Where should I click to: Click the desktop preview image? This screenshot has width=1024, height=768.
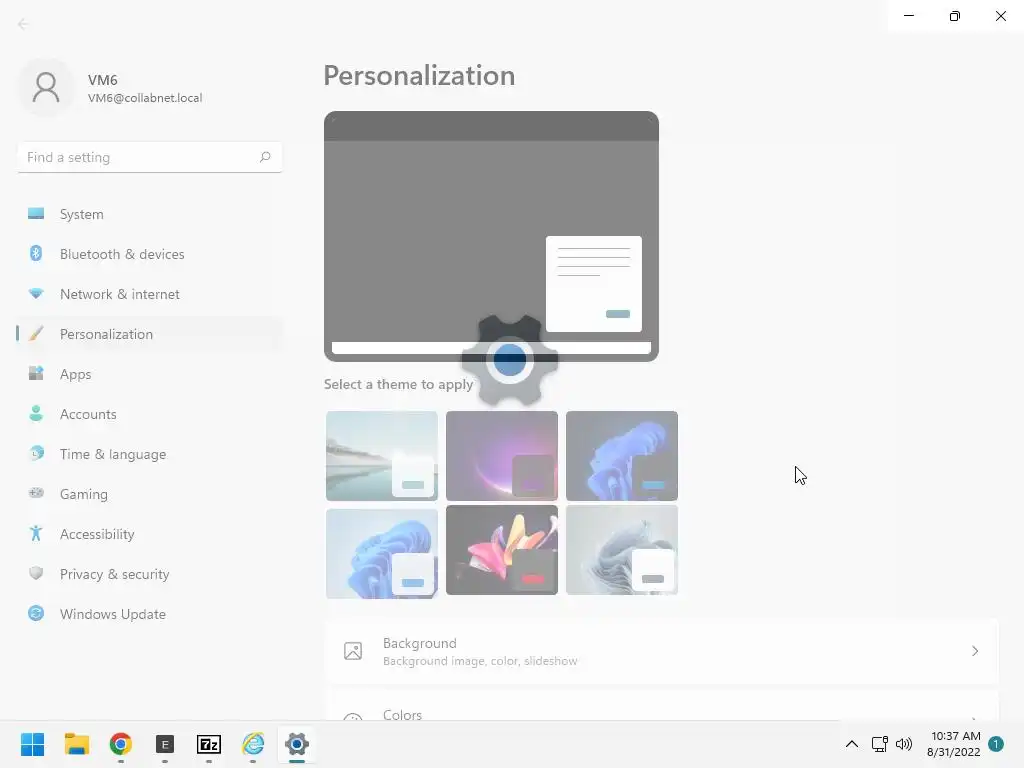point(491,236)
